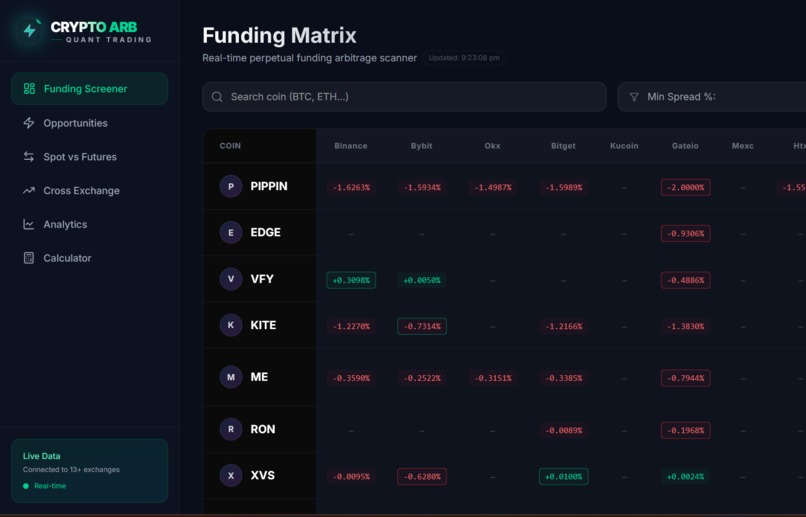This screenshot has height=517, width=806.
Task: Select RON Bitget rate -0.0089%
Action: (564, 430)
